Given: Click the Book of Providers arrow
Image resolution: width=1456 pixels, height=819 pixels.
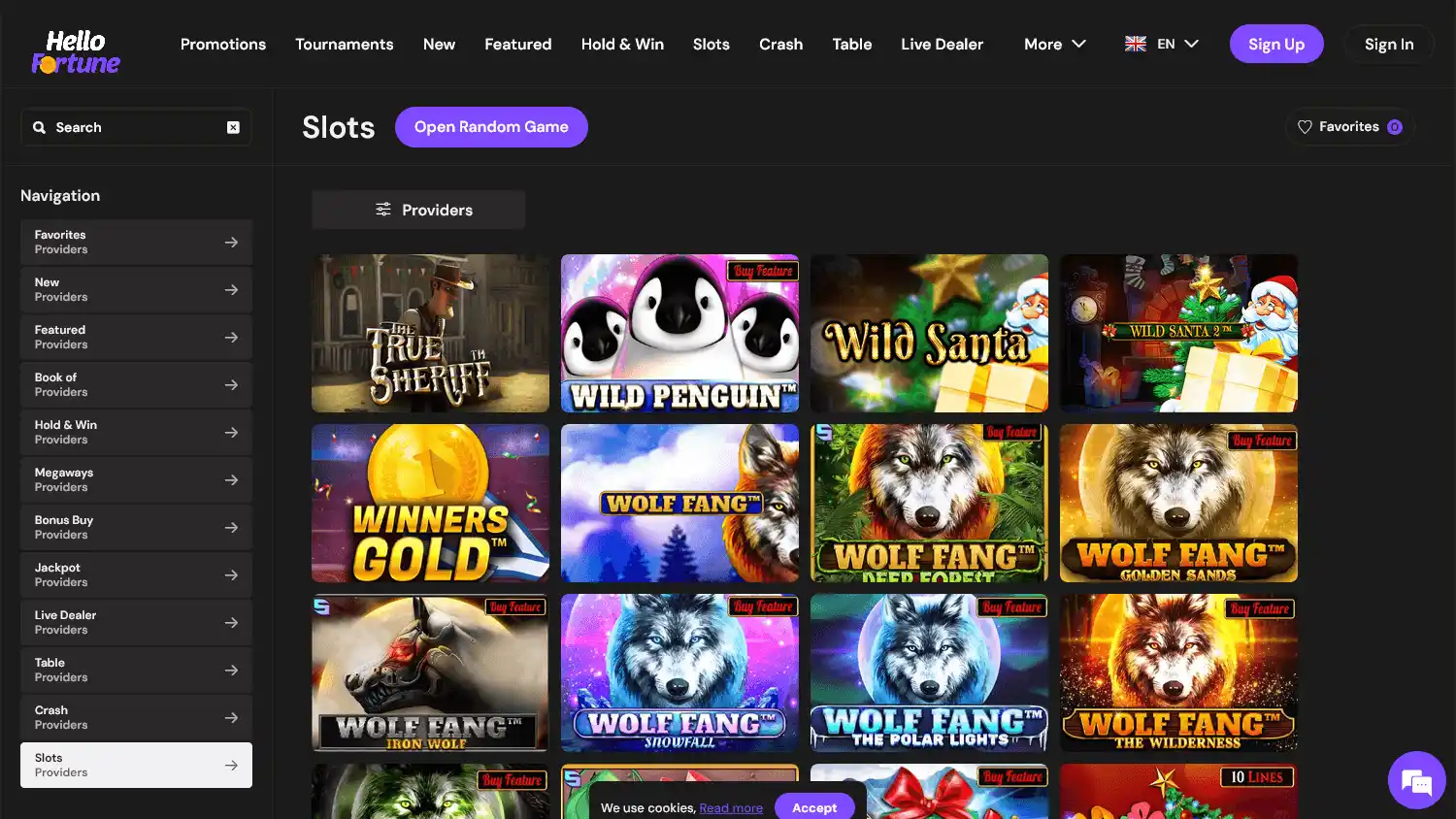Looking at the screenshot, I should click(231, 385).
